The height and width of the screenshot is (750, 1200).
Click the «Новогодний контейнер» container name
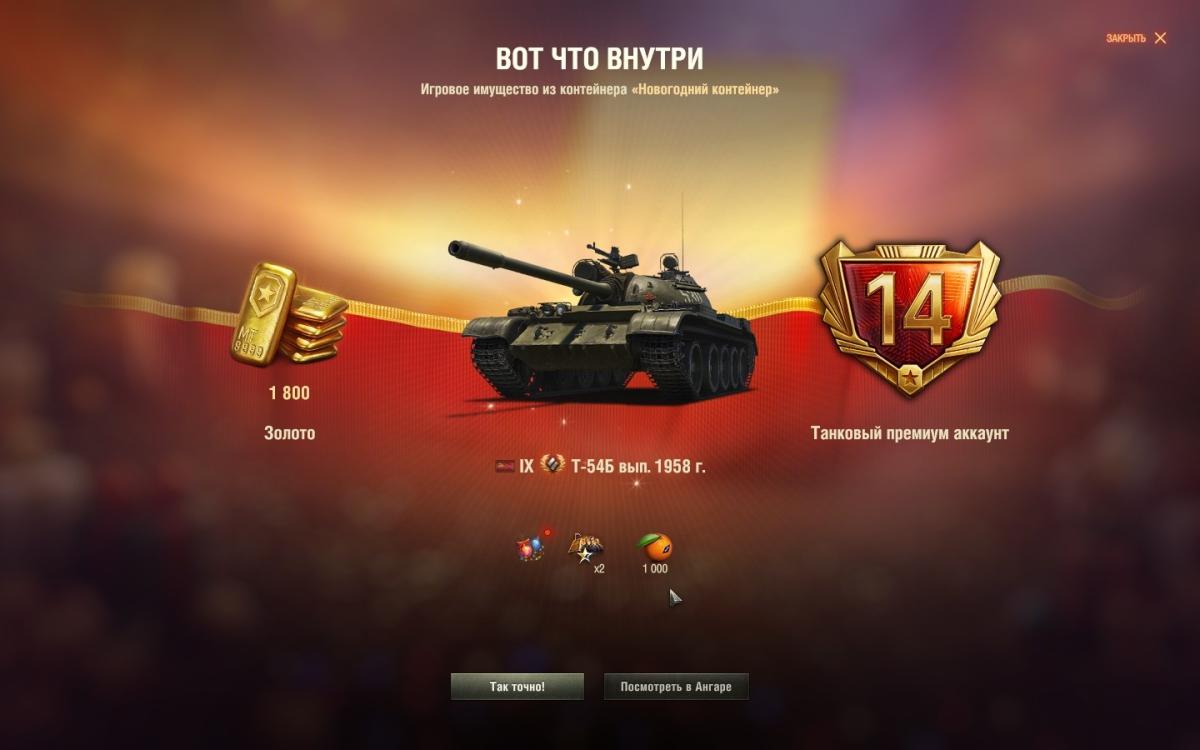(x=706, y=89)
